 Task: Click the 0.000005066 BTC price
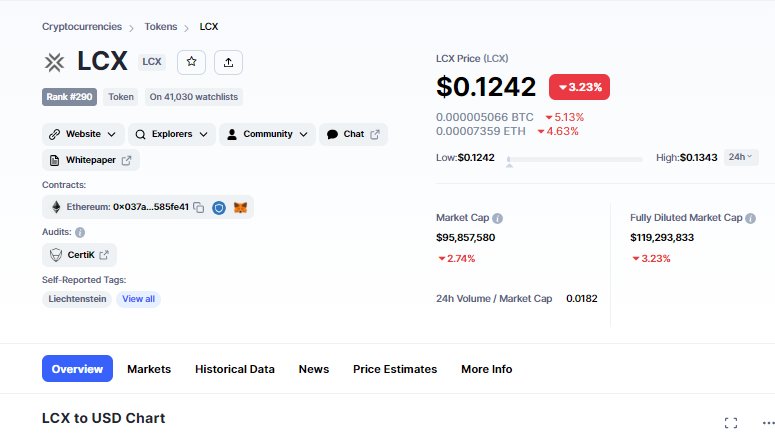(484, 117)
